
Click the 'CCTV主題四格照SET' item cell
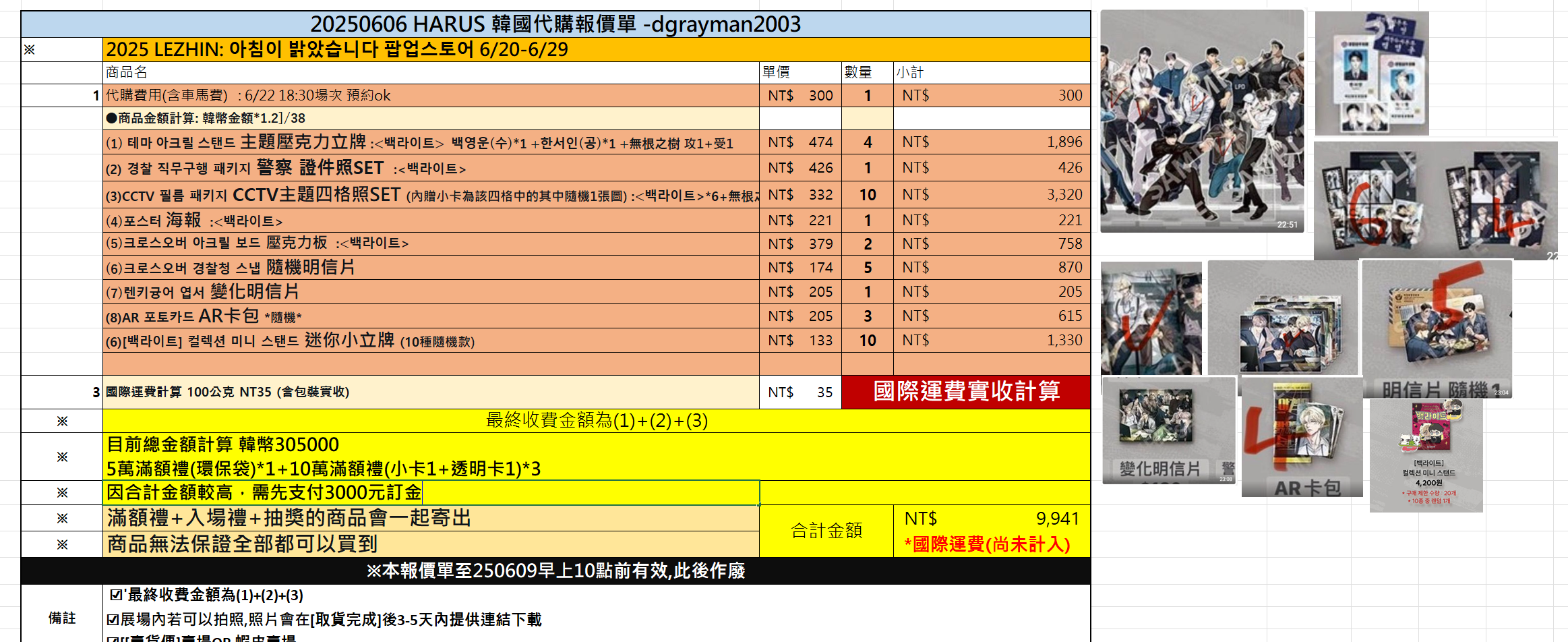[x=431, y=194]
